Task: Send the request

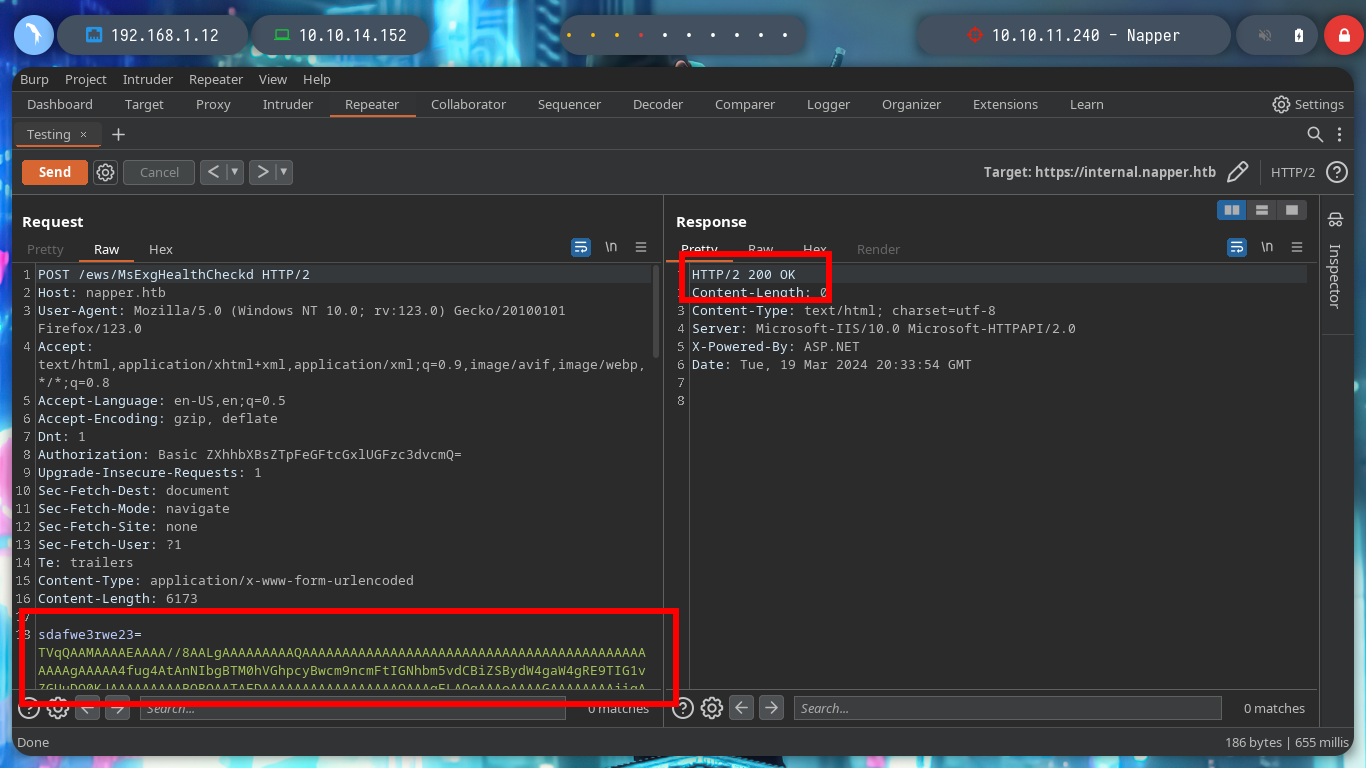Action: pos(55,172)
